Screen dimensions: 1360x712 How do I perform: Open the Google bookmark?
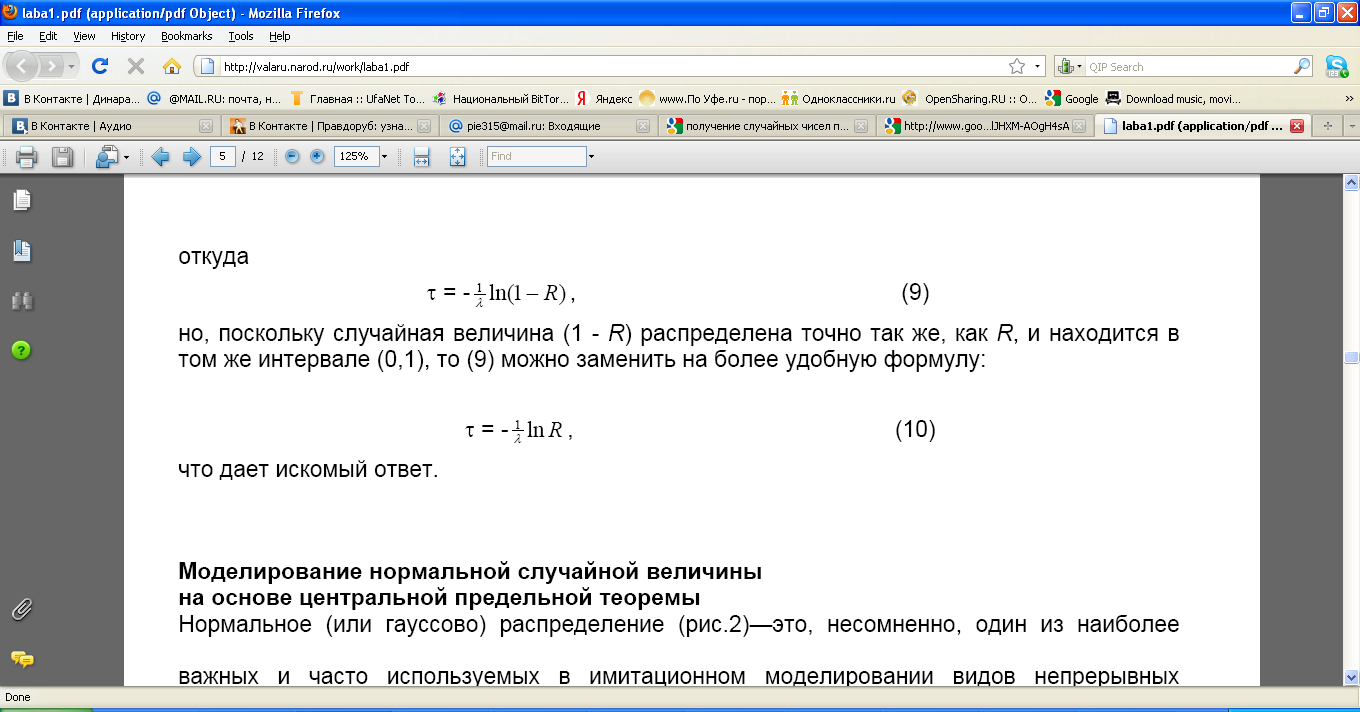coord(1072,99)
